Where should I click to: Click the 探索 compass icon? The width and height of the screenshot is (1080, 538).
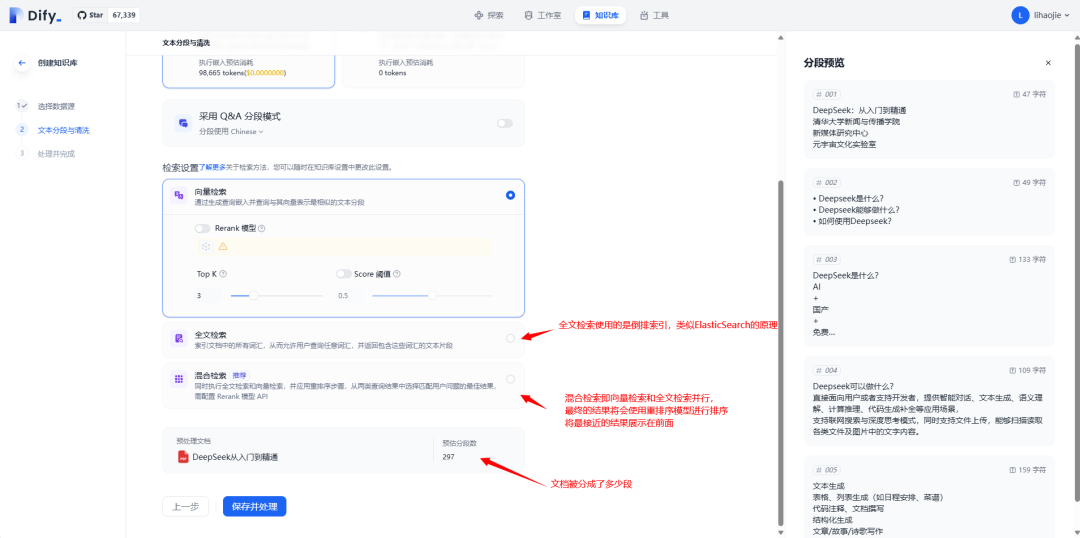pos(479,15)
